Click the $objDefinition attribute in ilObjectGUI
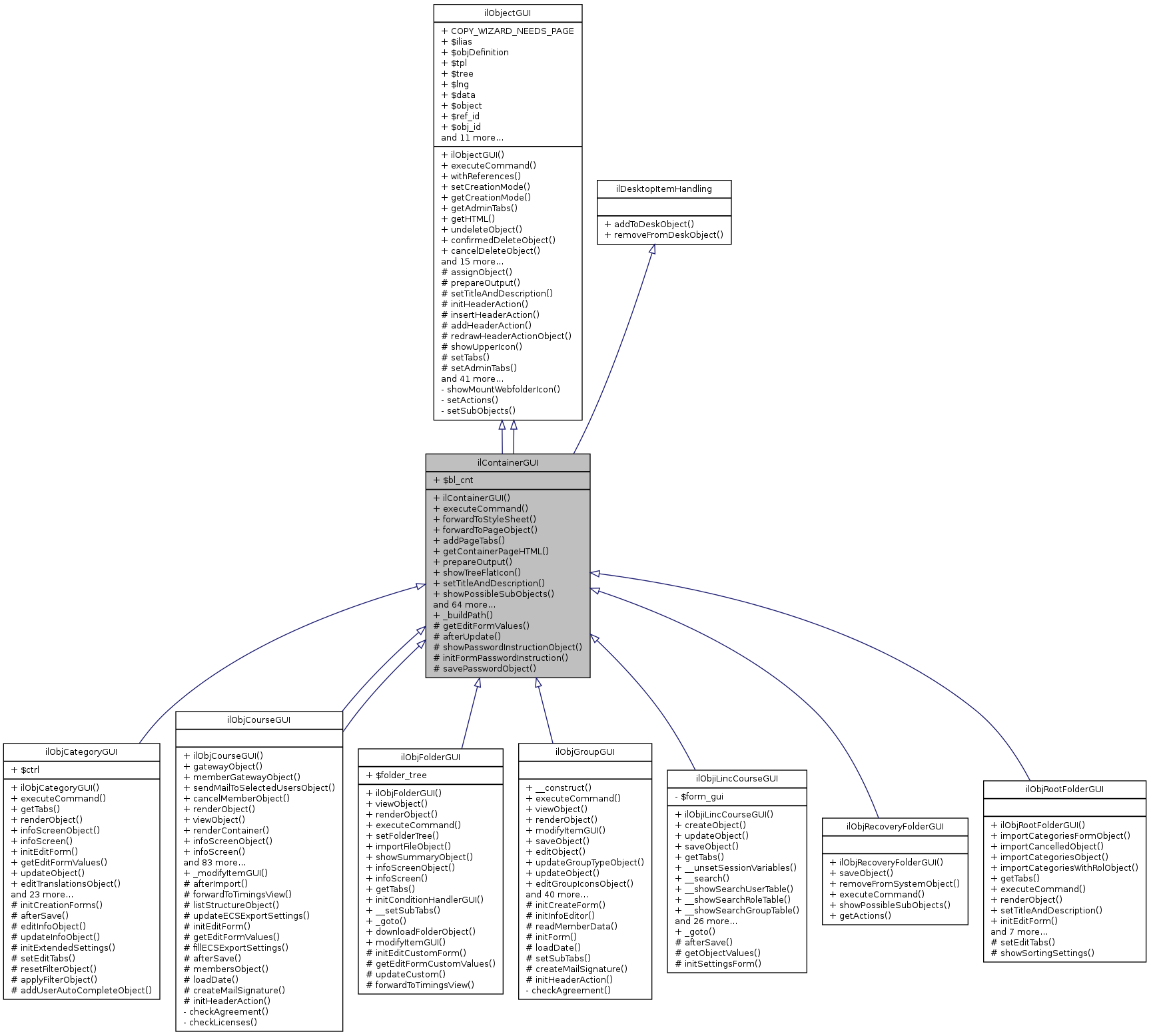 click(474, 52)
